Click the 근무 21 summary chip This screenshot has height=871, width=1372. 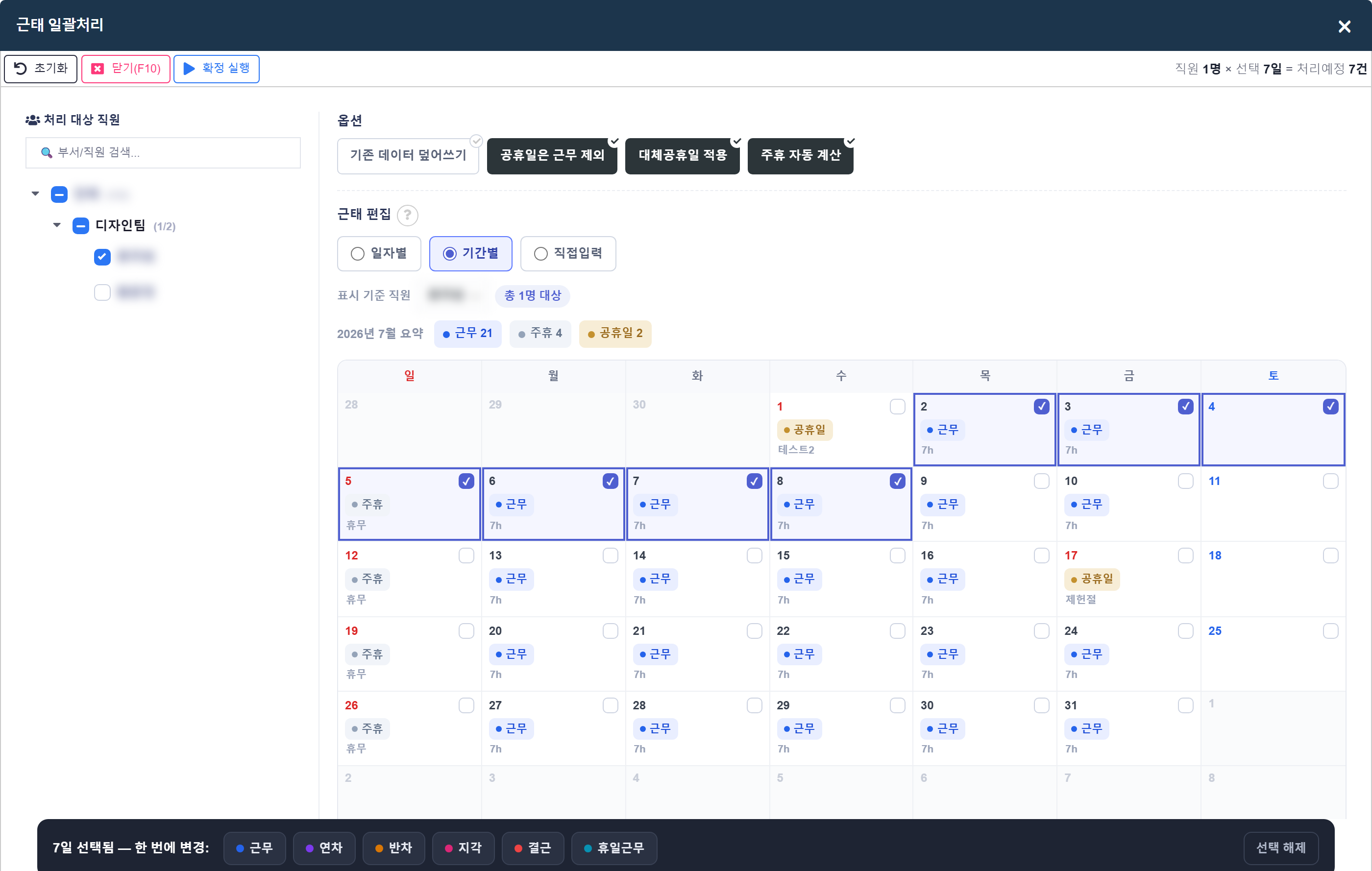click(468, 333)
